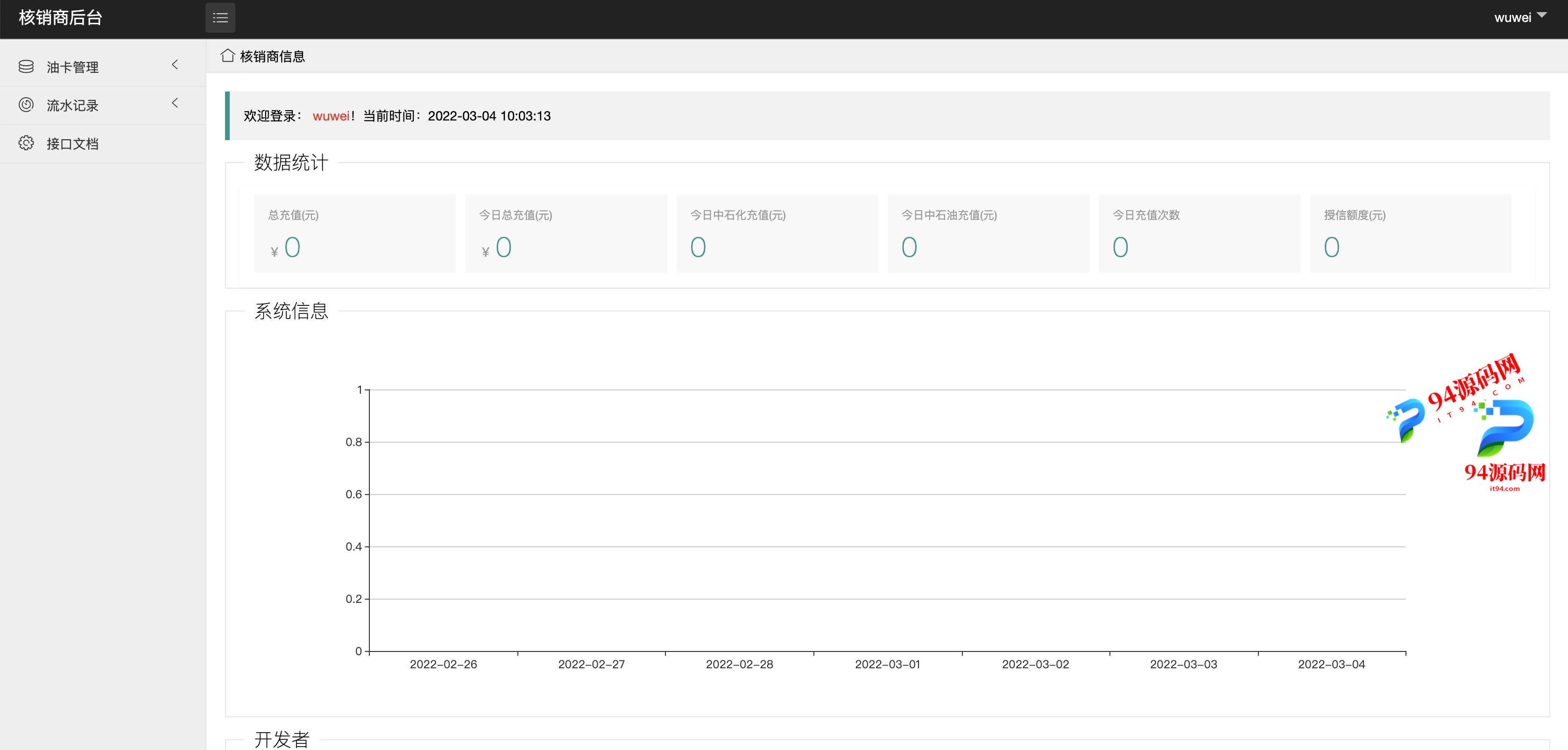The image size is (1568, 750).
Task: Click the 系统信息 section heading
Action: (x=291, y=311)
